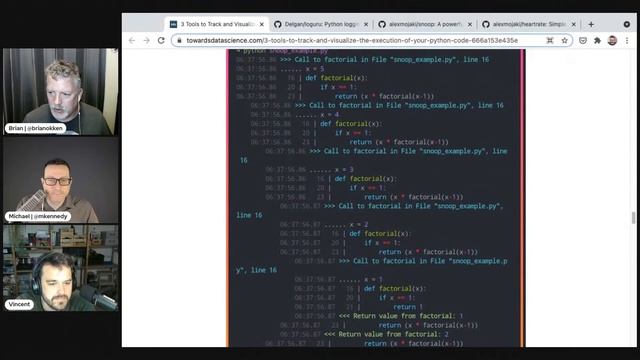Open a new browser tab

click(x=591, y=24)
